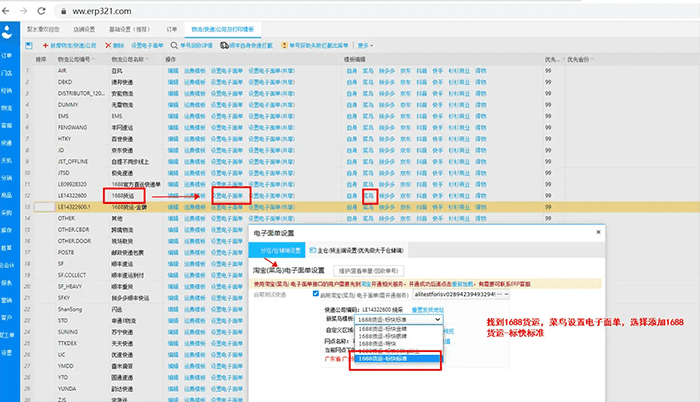Go back using the browser back arrow

6,11
